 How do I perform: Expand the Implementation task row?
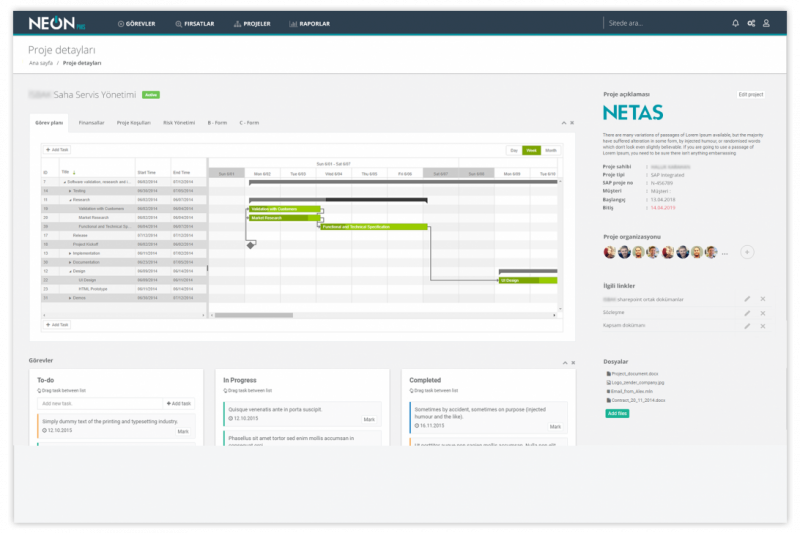(x=70, y=253)
